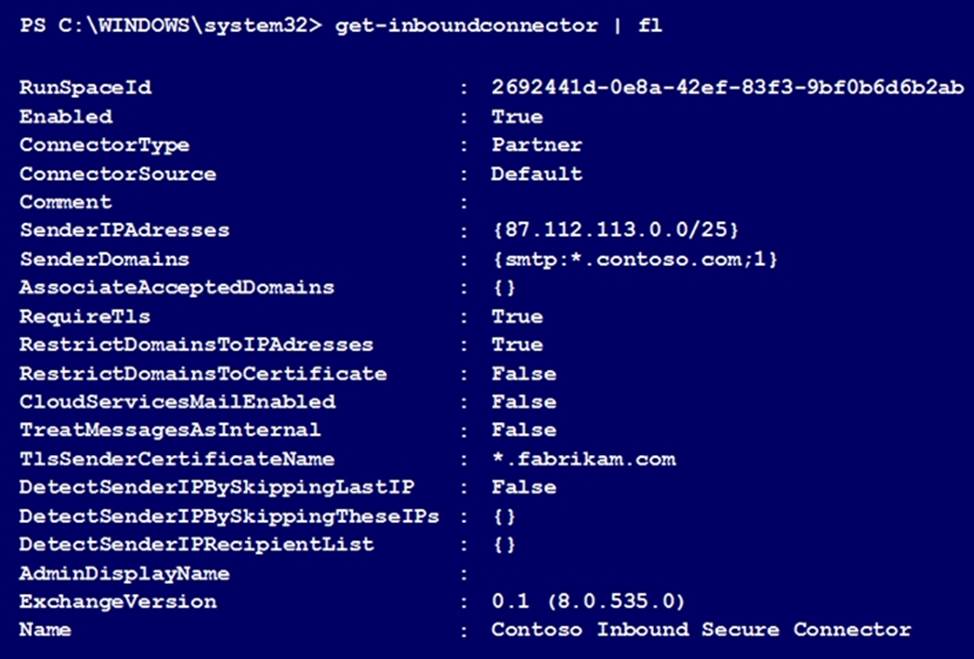The height and width of the screenshot is (659, 974).
Task: Click the Name value Contoso Inbound Secure Connector
Action: pyautogui.click(x=701, y=630)
